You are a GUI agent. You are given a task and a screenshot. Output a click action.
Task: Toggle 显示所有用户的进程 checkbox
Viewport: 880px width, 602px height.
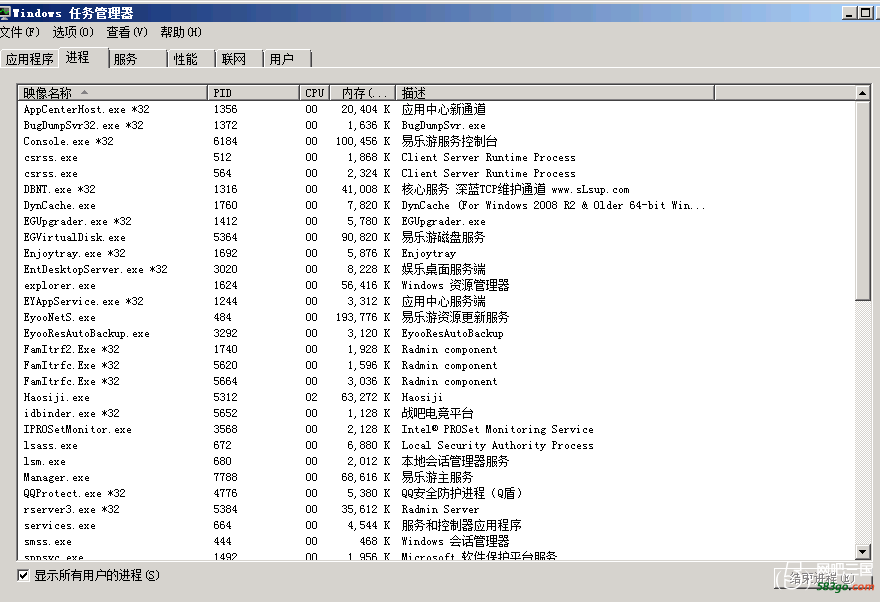[x=23, y=575]
